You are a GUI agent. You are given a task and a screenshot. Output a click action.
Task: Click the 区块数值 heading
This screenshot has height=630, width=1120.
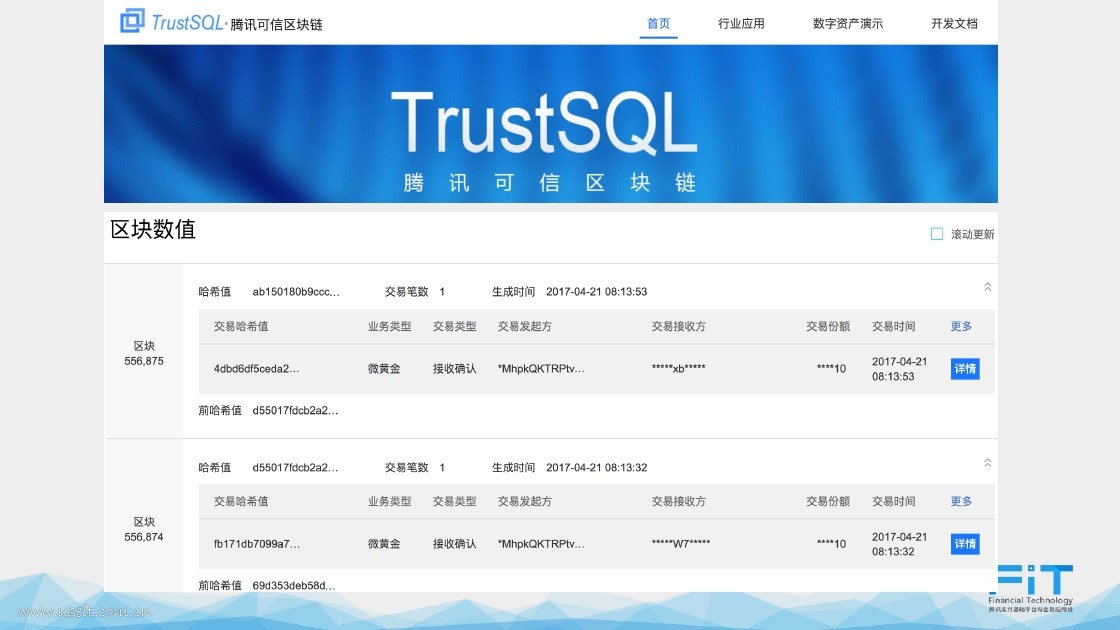(153, 229)
